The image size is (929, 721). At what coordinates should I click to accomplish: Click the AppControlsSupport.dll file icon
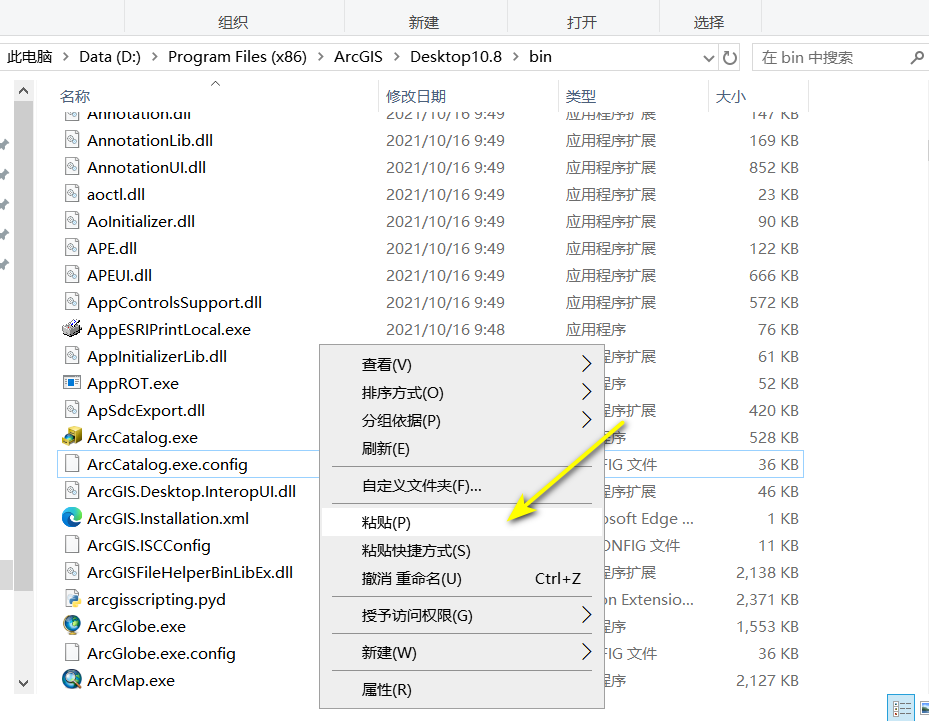(x=72, y=302)
